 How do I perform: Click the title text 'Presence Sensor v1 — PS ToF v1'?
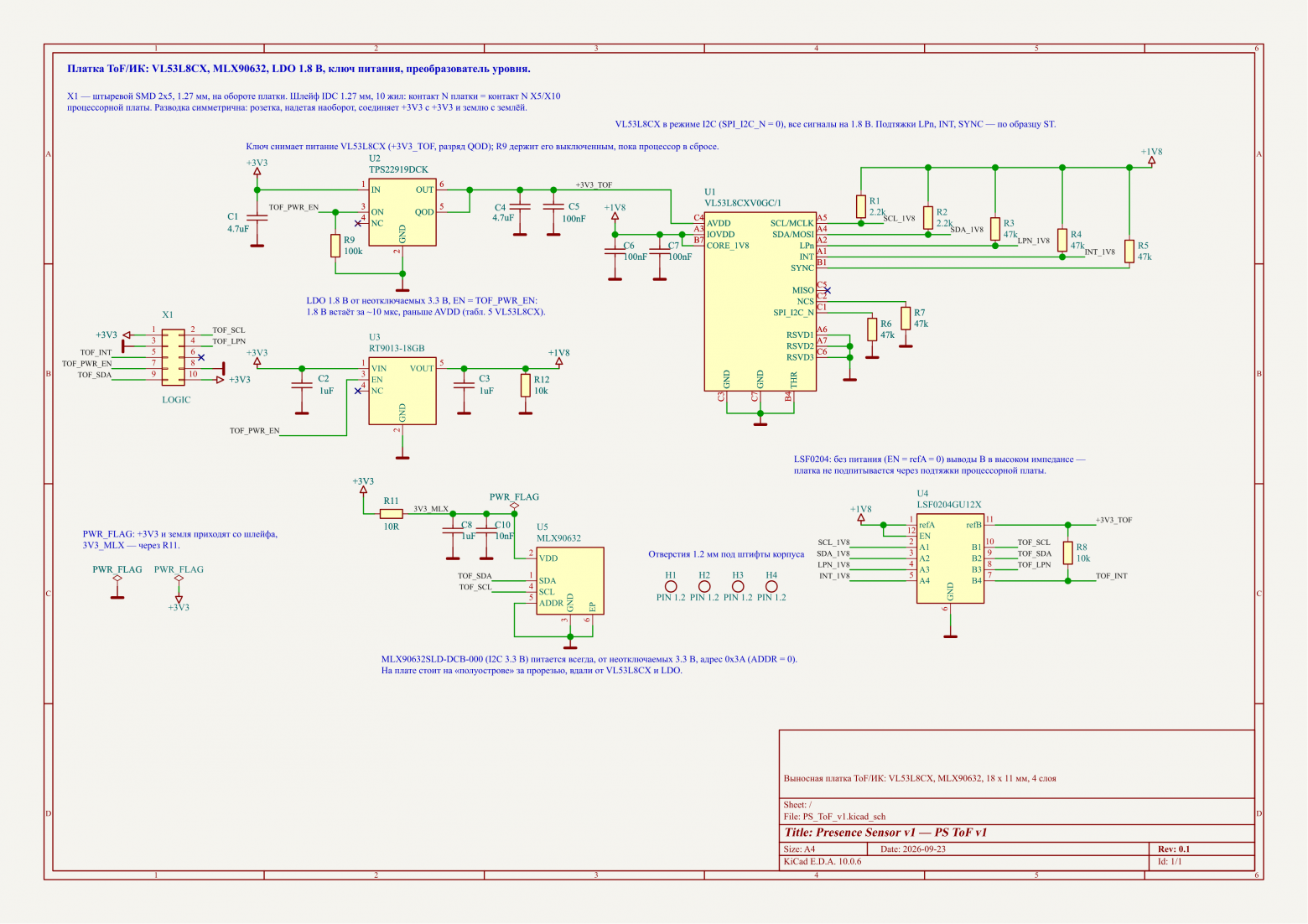885,833
